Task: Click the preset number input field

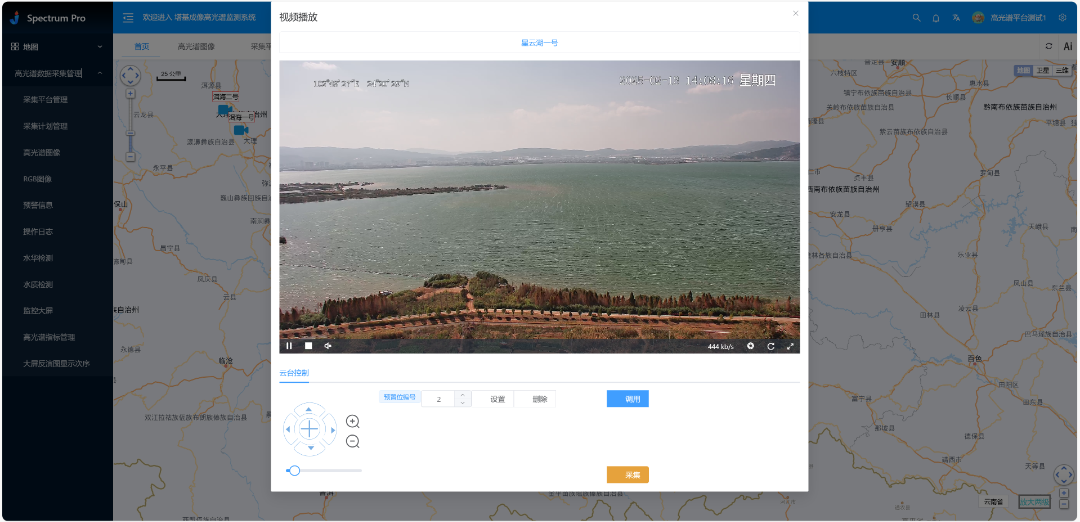Action: 439,399
